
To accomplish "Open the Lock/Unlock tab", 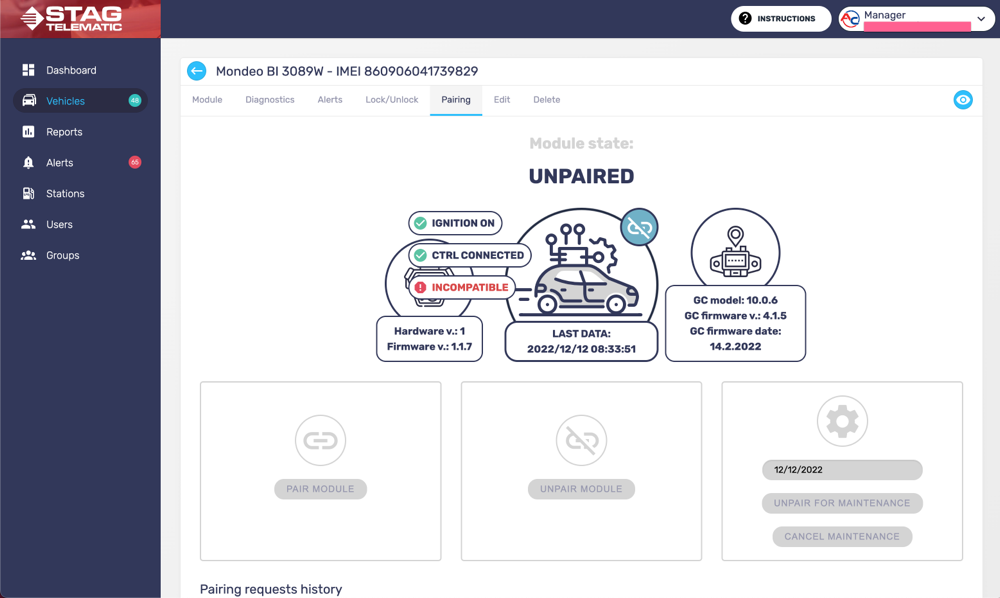I will (392, 99).
